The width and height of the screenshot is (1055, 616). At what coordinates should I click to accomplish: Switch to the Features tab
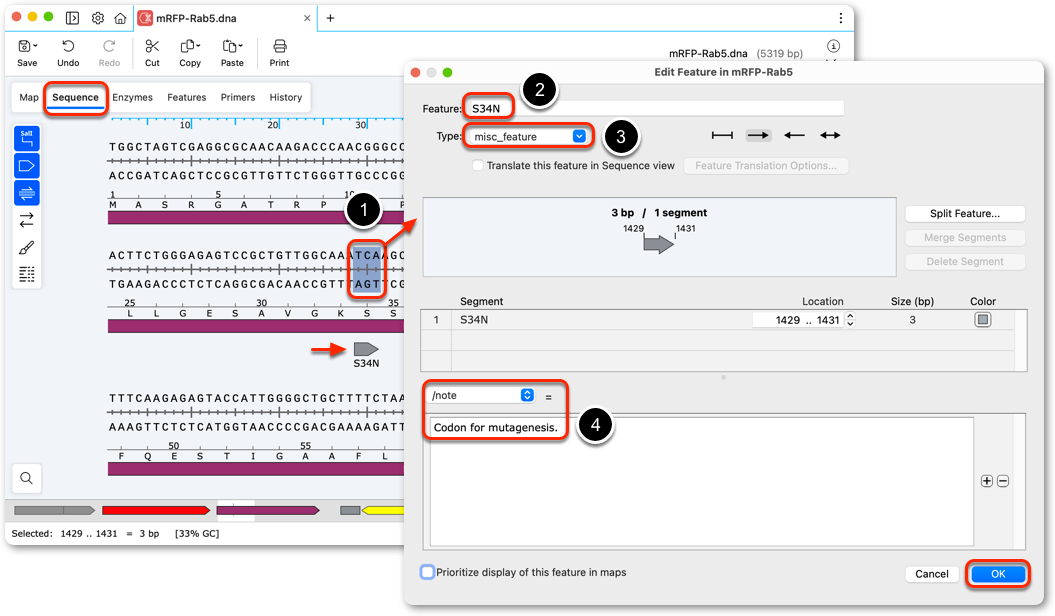coord(186,98)
